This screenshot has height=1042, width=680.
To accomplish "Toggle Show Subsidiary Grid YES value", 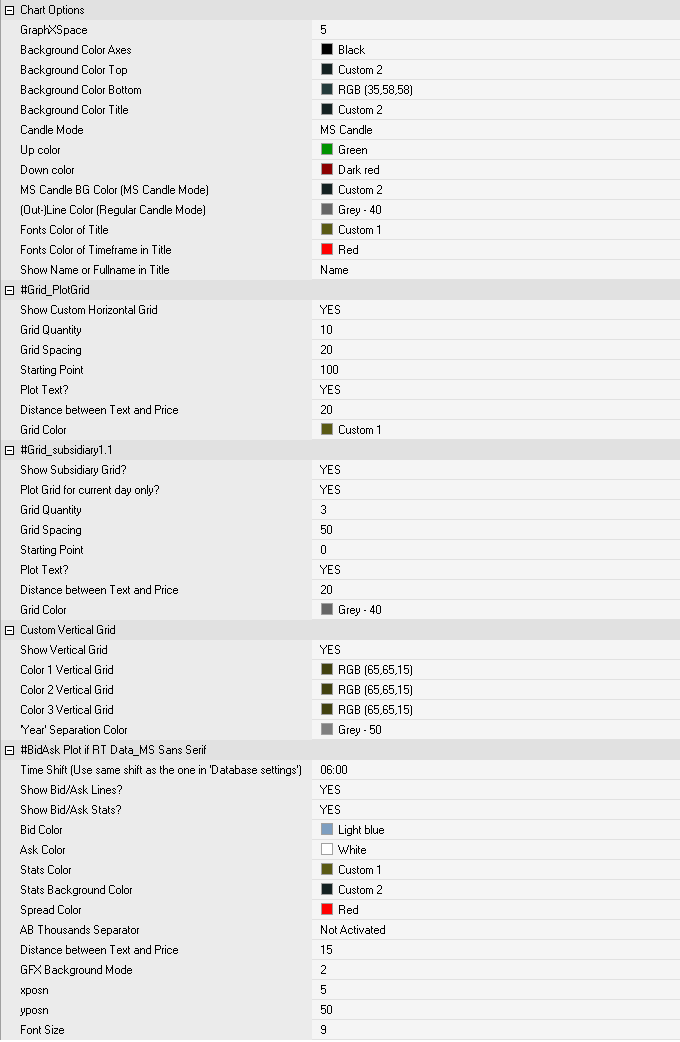I will click(496, 470).
